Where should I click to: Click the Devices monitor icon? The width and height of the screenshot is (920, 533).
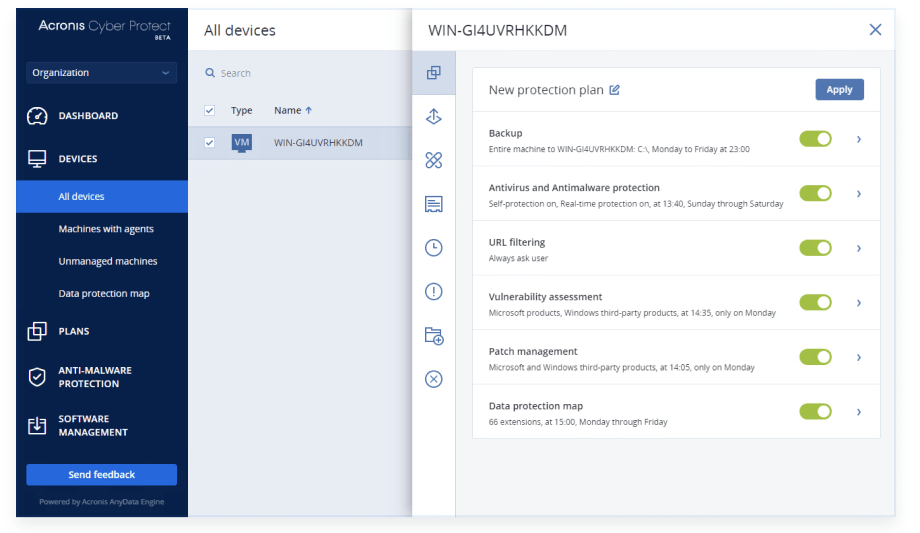coord(37,158)
